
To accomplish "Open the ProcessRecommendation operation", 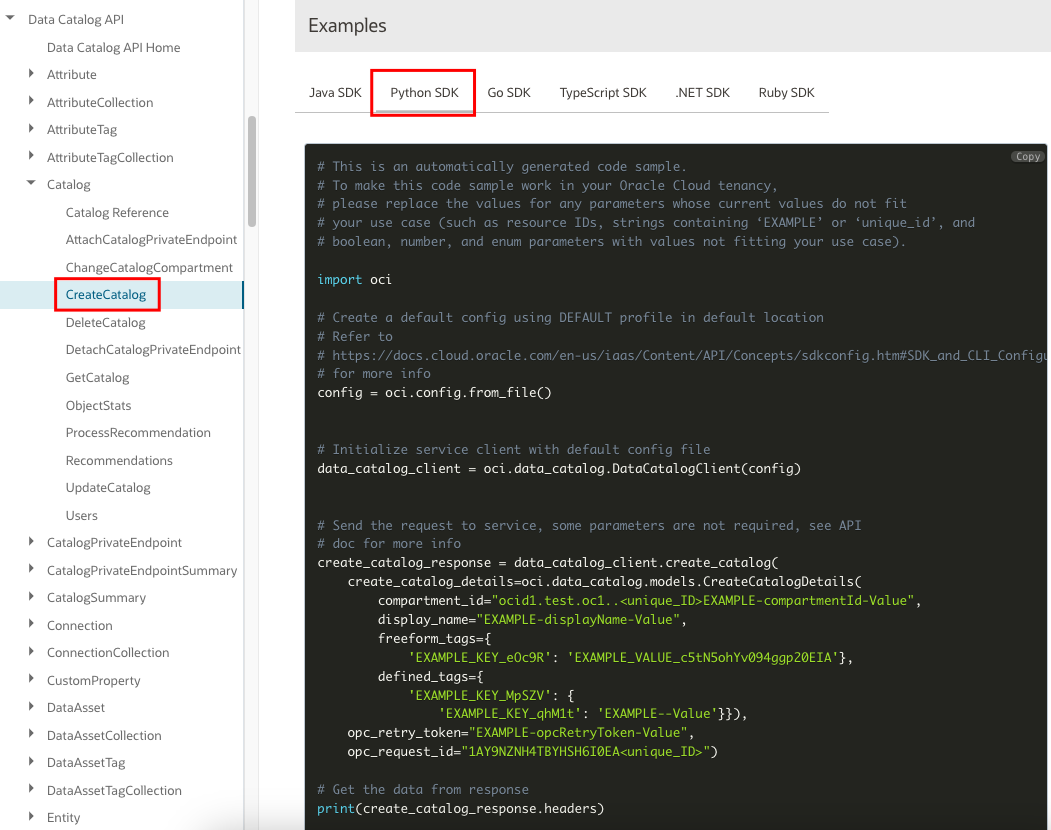I will pos(138,432).
